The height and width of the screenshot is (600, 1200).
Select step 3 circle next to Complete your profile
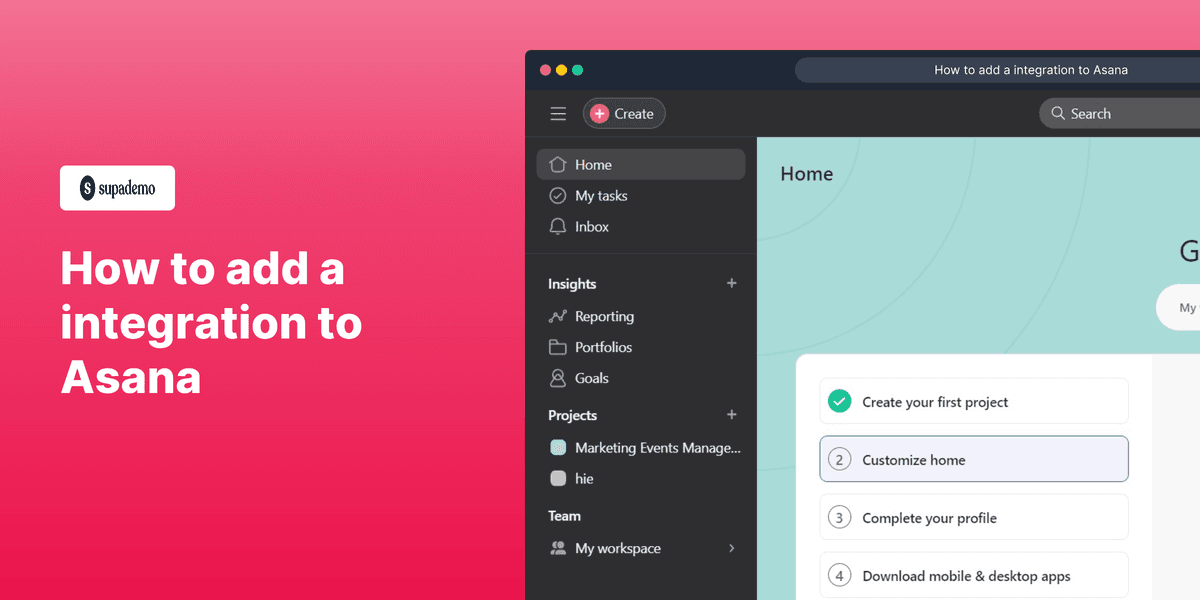pyautogui.click(x=841, y=517)
